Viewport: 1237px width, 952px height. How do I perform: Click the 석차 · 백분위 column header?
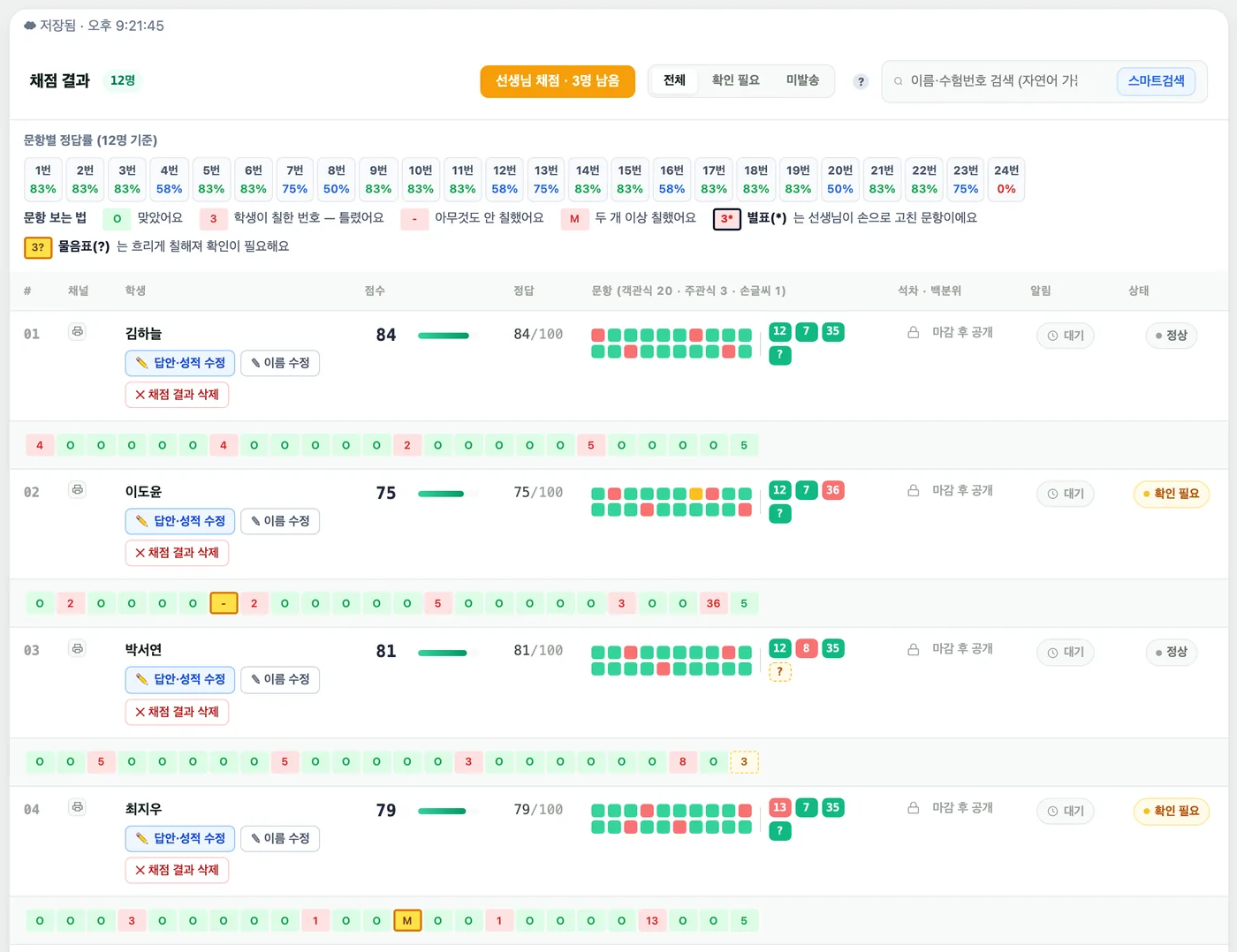click(x=930, y=291)
